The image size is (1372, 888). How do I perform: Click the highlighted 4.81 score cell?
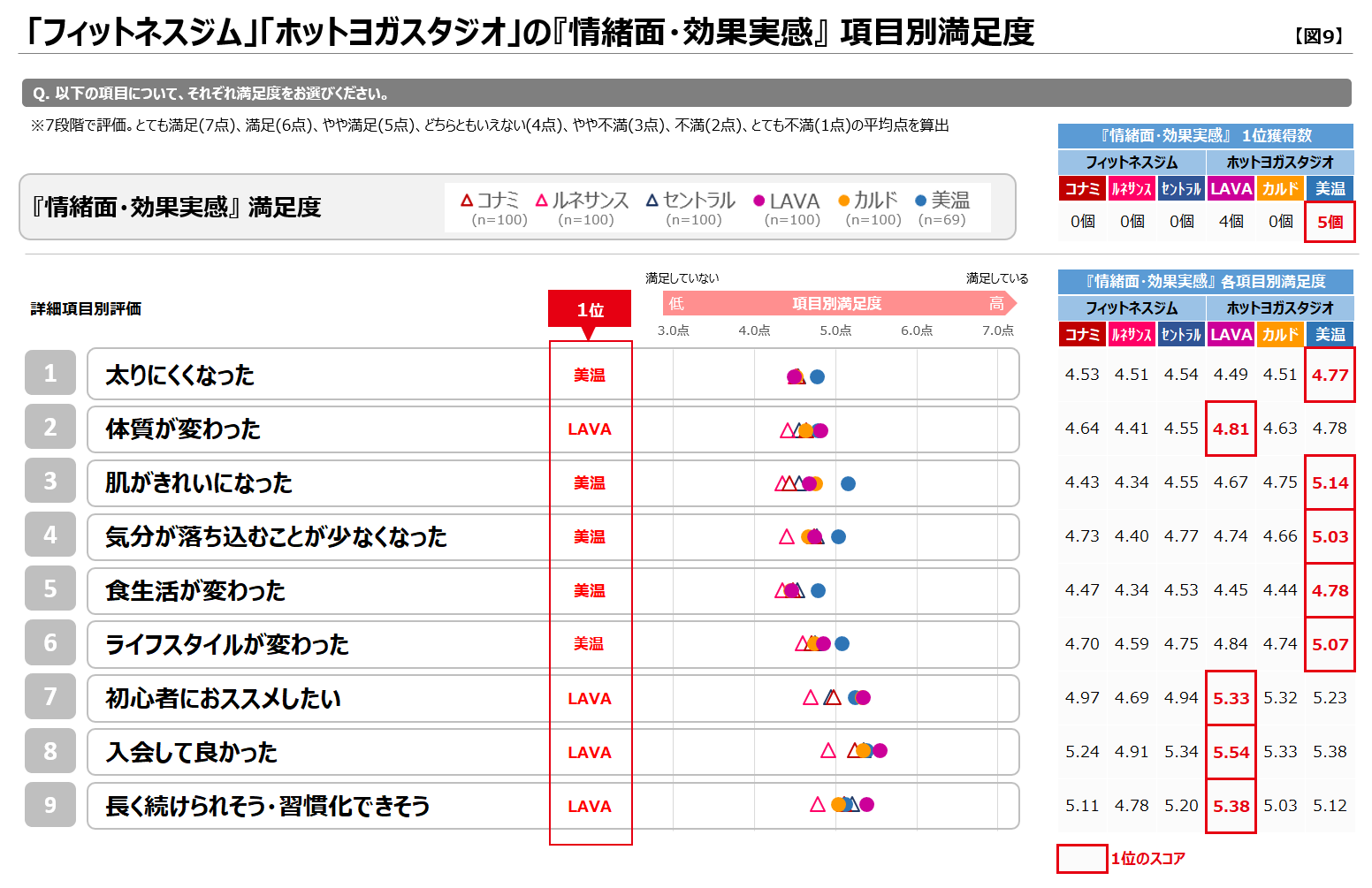(x=1231, y=429)
